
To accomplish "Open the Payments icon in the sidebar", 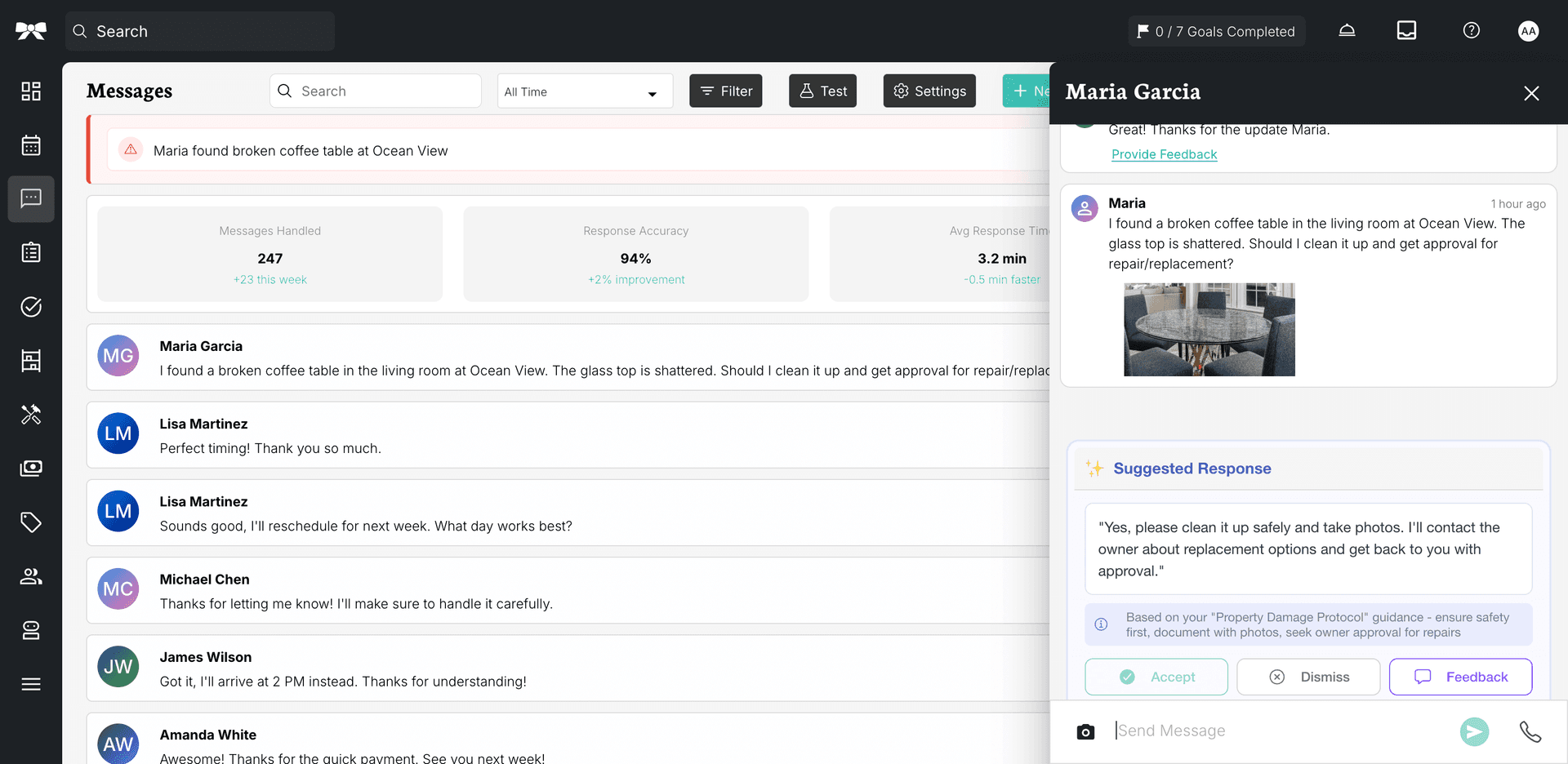I will (x=30, y=468).
